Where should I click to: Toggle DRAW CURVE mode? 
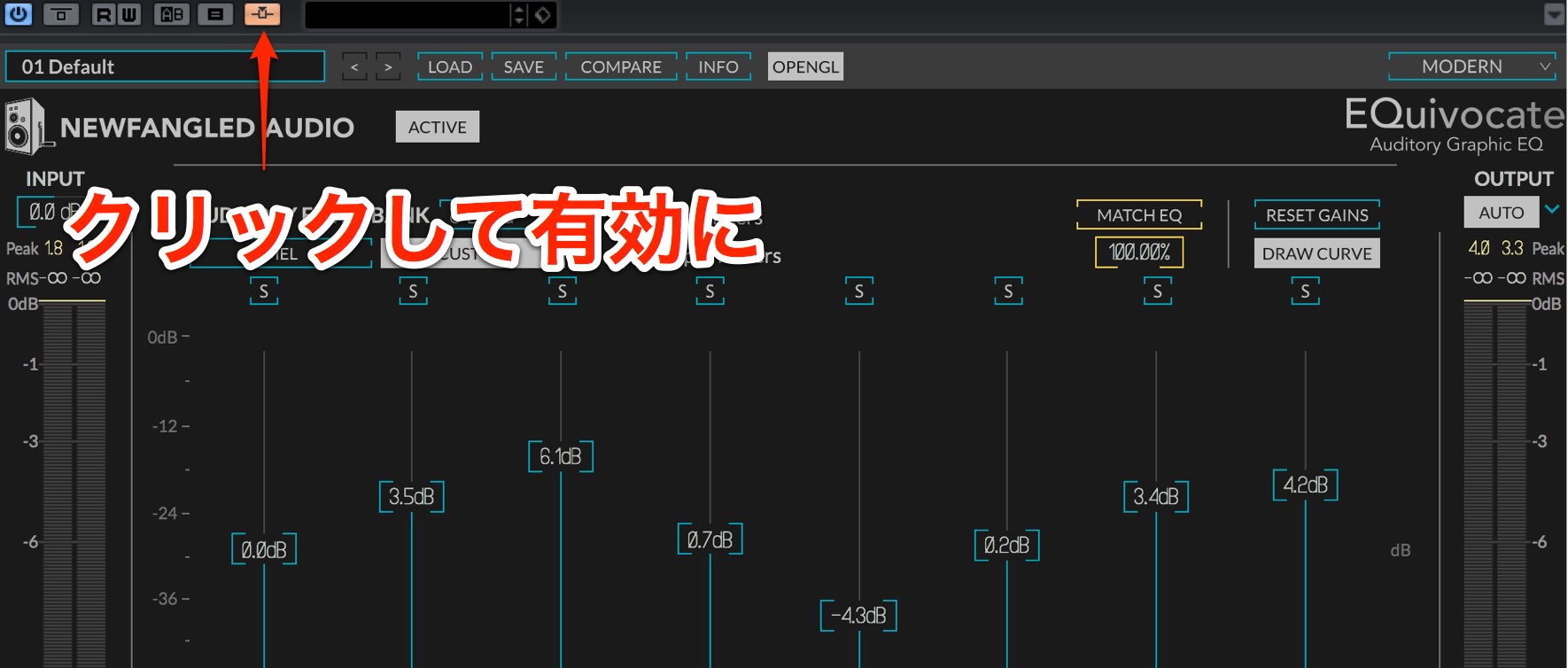click(1317, 253)
